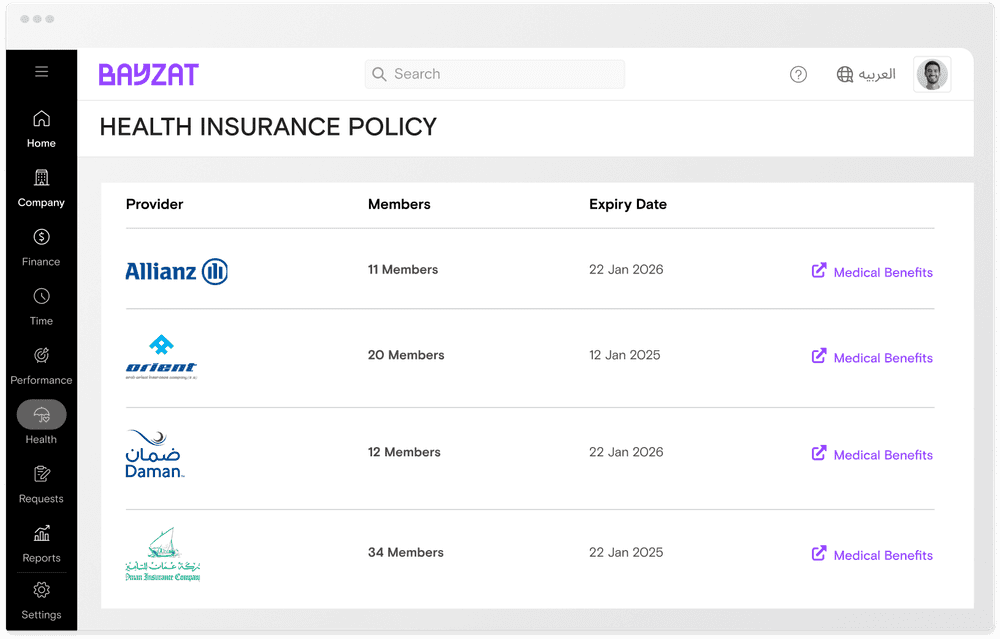Open the Company section icon
This screenshot has height=639, width=1000.
pyautogui.click(x=41, y=178)
